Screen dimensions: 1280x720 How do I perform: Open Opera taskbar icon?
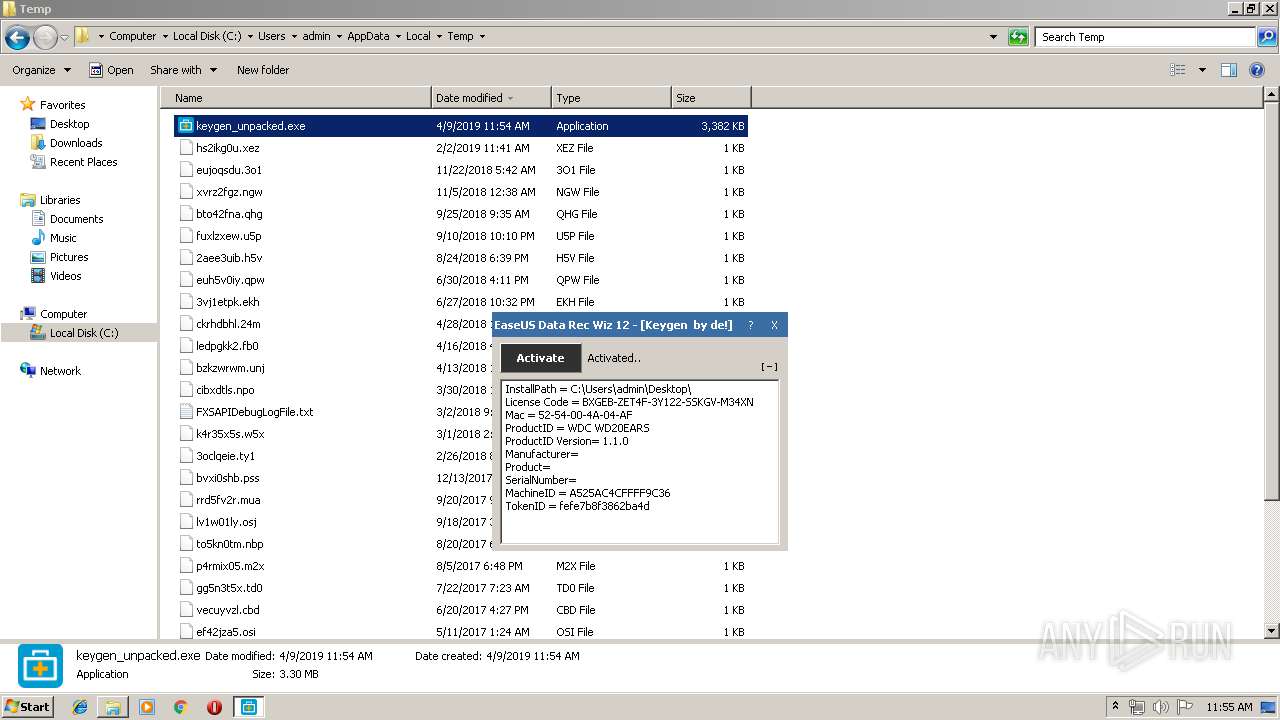pyautogui.click(x=214, y=707)
